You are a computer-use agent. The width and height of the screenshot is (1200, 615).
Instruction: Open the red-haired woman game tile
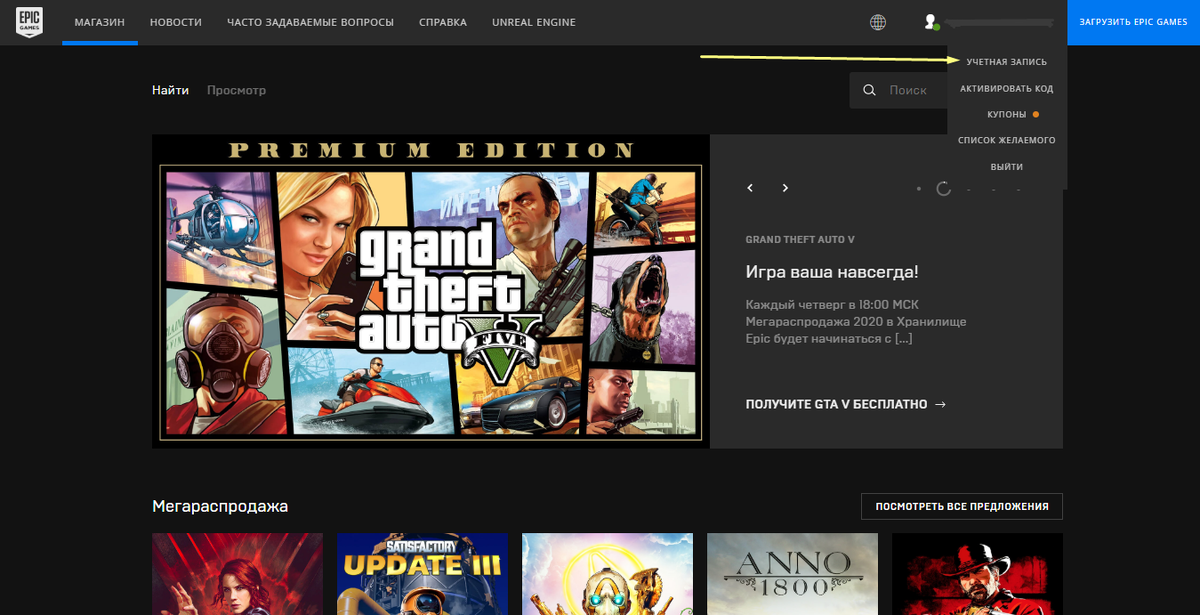pyautogui.click(x=237, y=574)
